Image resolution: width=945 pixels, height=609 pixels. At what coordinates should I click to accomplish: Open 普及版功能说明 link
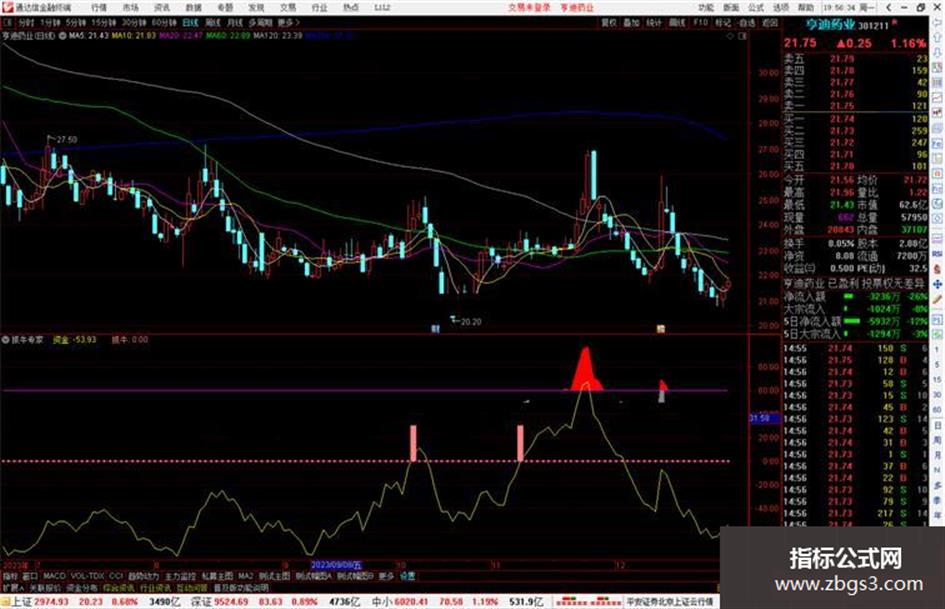pos(240,588)
